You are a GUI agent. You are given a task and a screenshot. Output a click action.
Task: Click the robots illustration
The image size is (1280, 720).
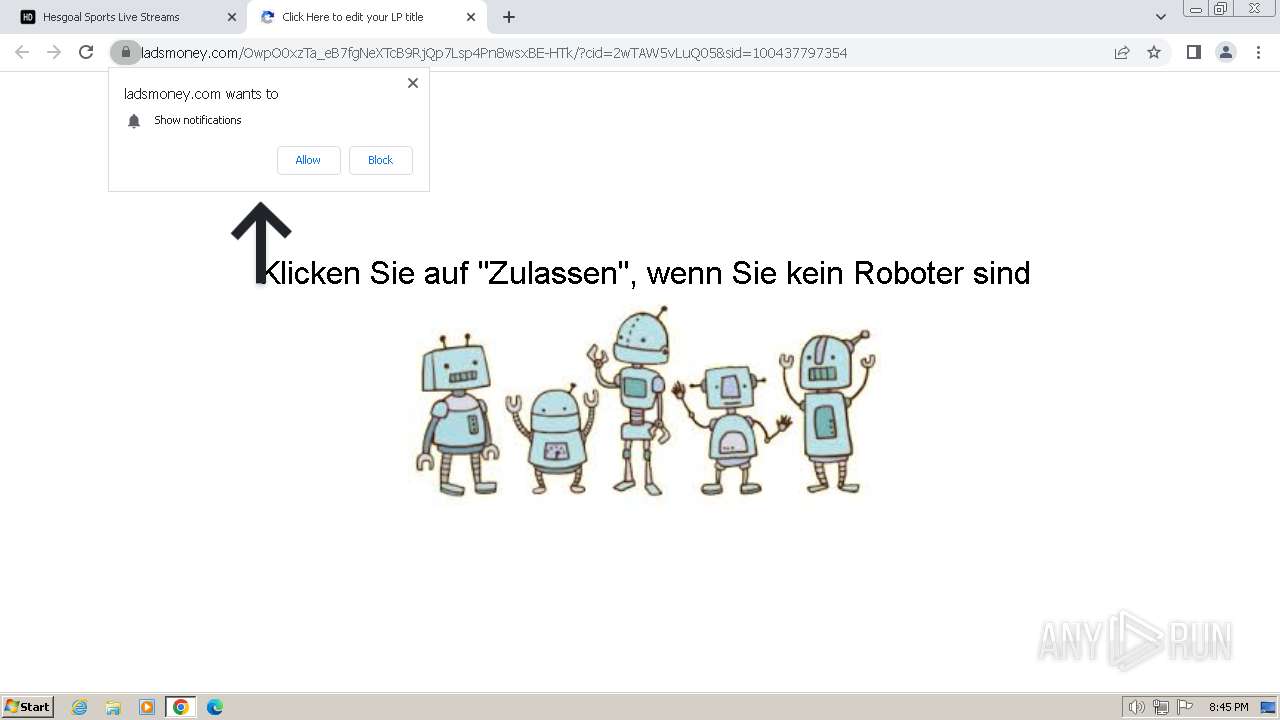pyautogui.click(x=645, y=402)
